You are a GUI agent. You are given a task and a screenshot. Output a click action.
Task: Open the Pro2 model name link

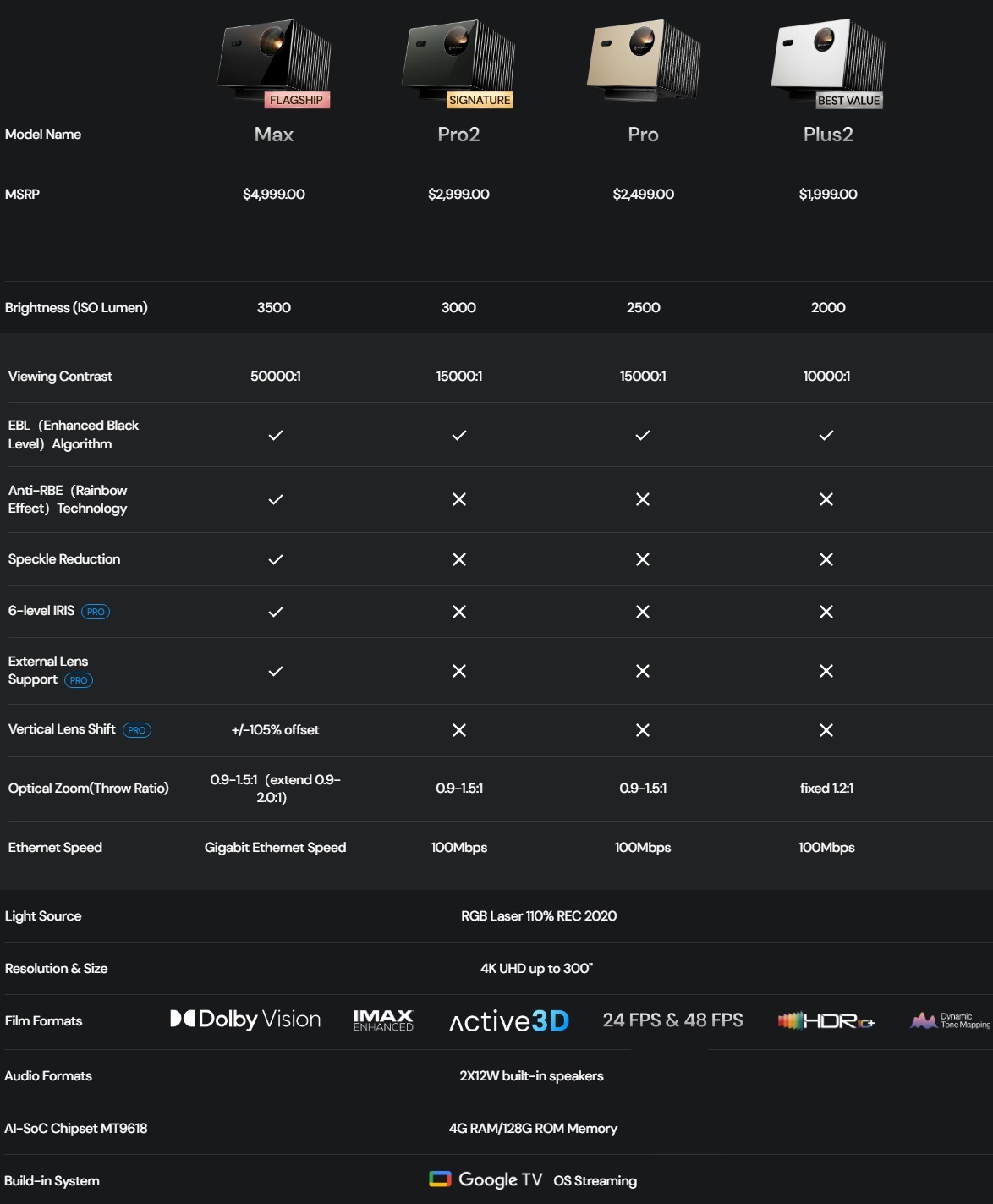pos(458,135)
